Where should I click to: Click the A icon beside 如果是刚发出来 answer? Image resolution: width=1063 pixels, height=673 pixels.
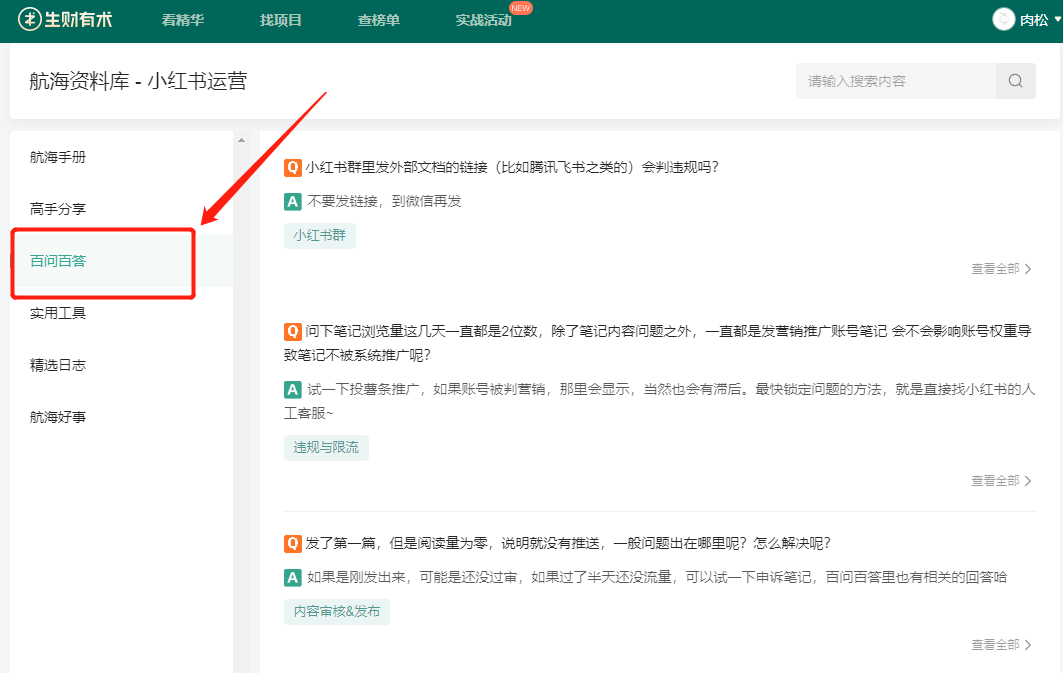(x=292, y=577)
